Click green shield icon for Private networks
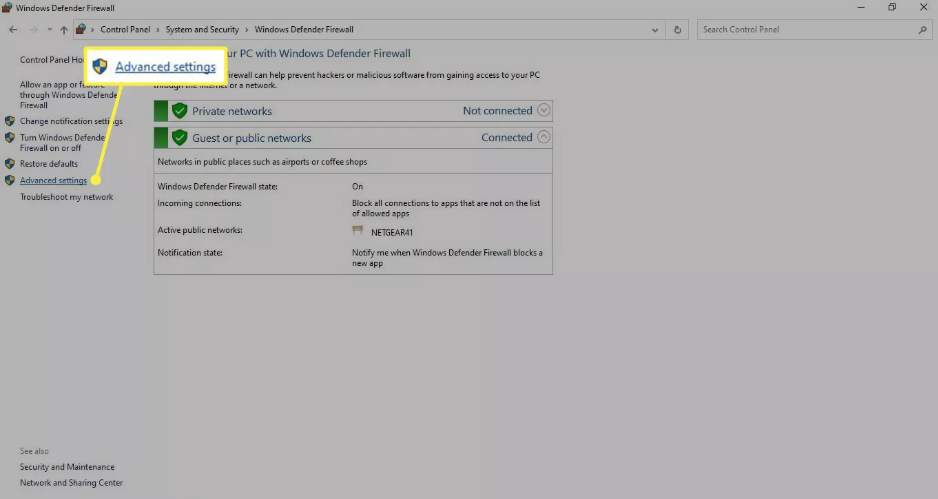Viewport: 938px width, 499px height. (179, 111)
